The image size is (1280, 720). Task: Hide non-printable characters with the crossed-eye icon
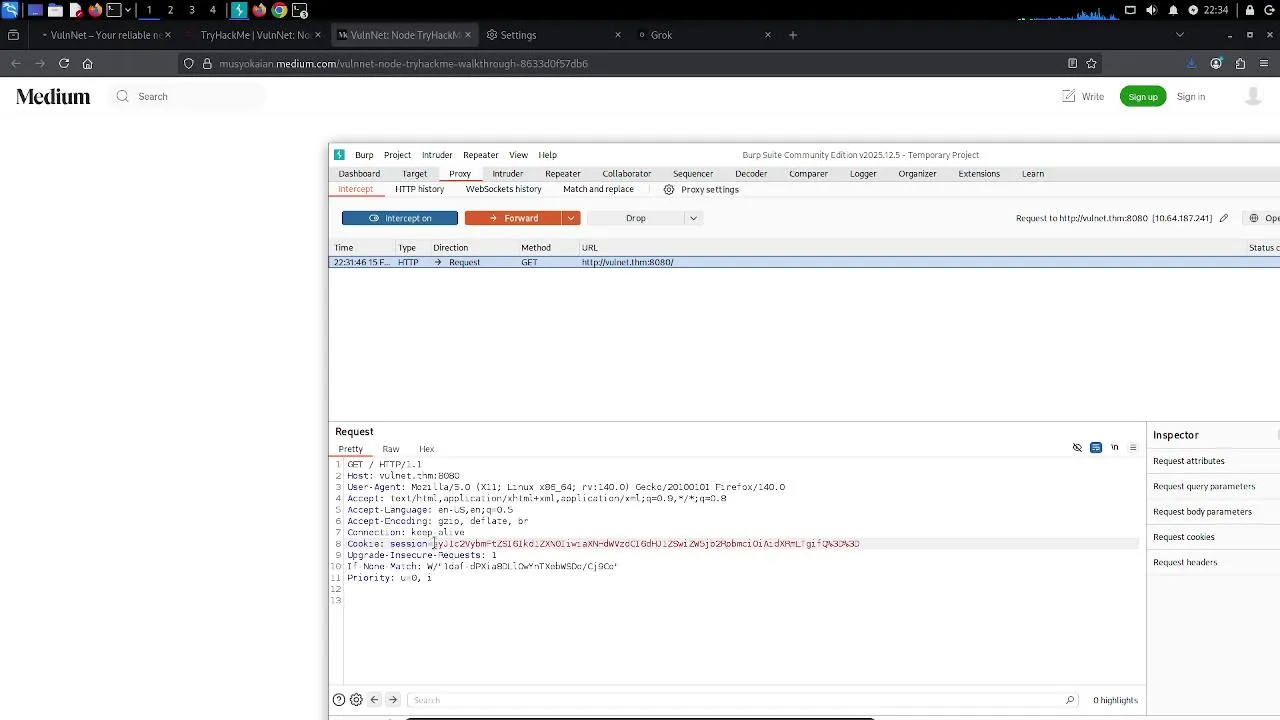[x=1077, y=448]
